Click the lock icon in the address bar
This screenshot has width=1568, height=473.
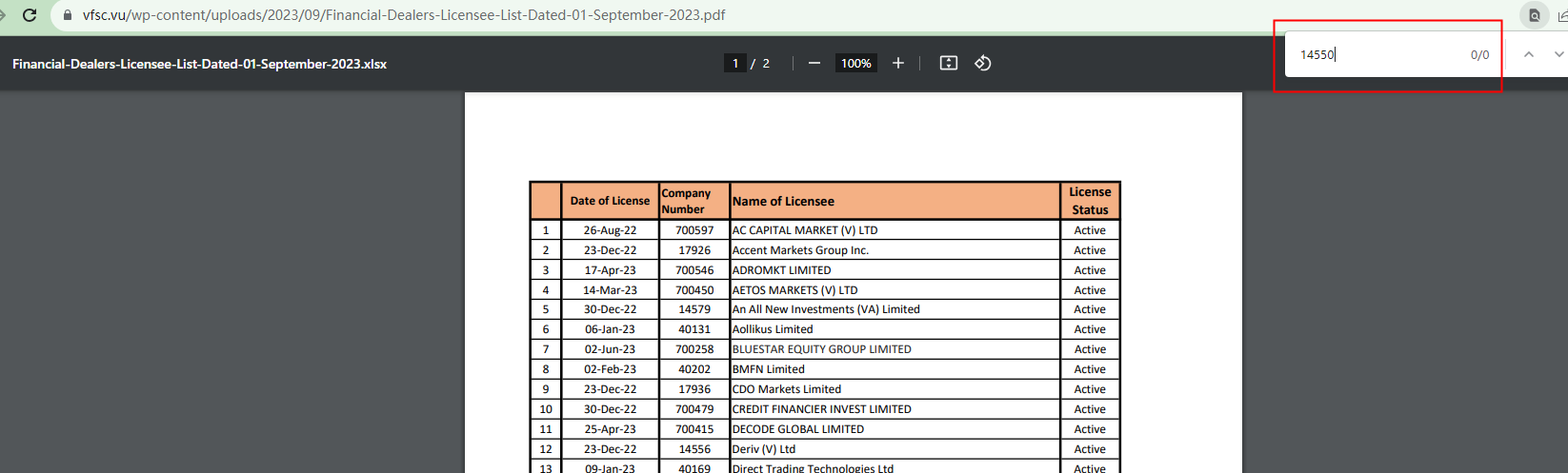point(67,15)
